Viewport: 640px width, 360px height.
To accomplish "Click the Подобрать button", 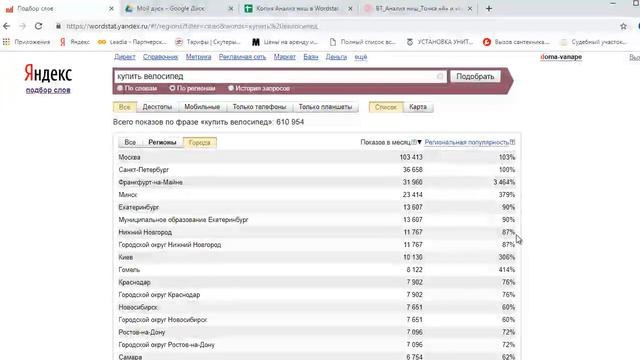I will [475, 76].
